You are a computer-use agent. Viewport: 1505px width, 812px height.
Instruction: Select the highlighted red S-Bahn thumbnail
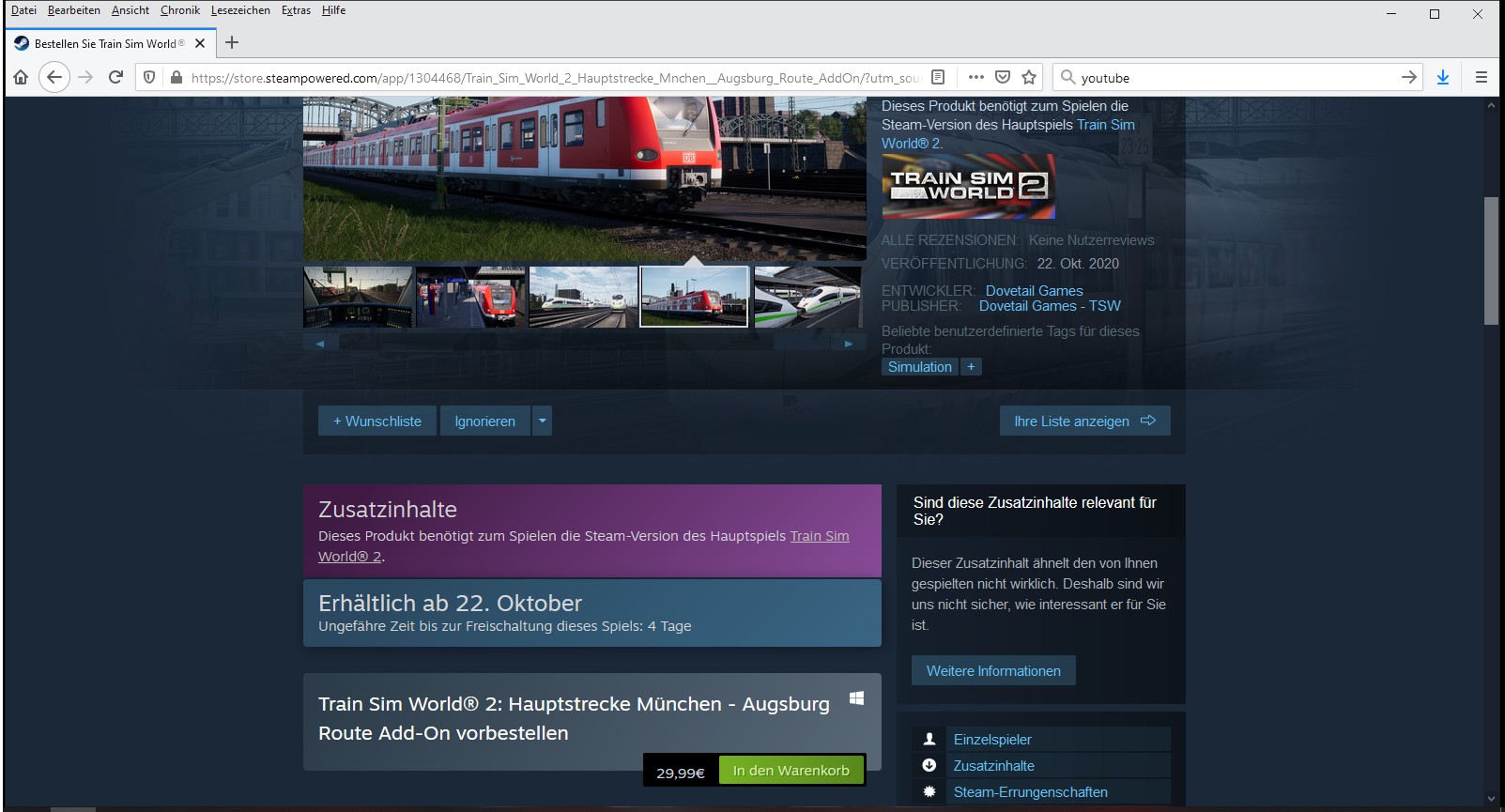pos(694,297)
